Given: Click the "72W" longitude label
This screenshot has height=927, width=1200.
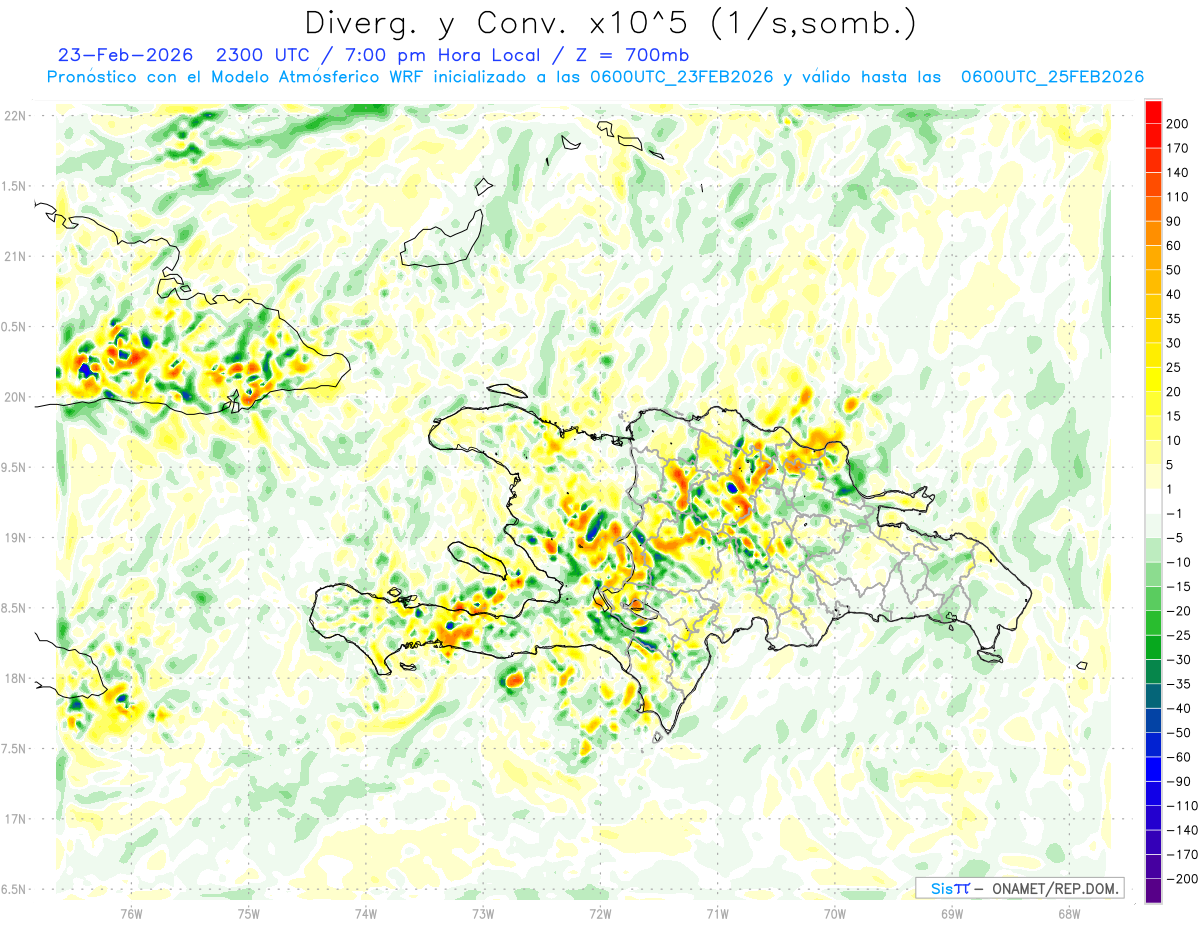Looking at the screenshot, I should [600, 913].
